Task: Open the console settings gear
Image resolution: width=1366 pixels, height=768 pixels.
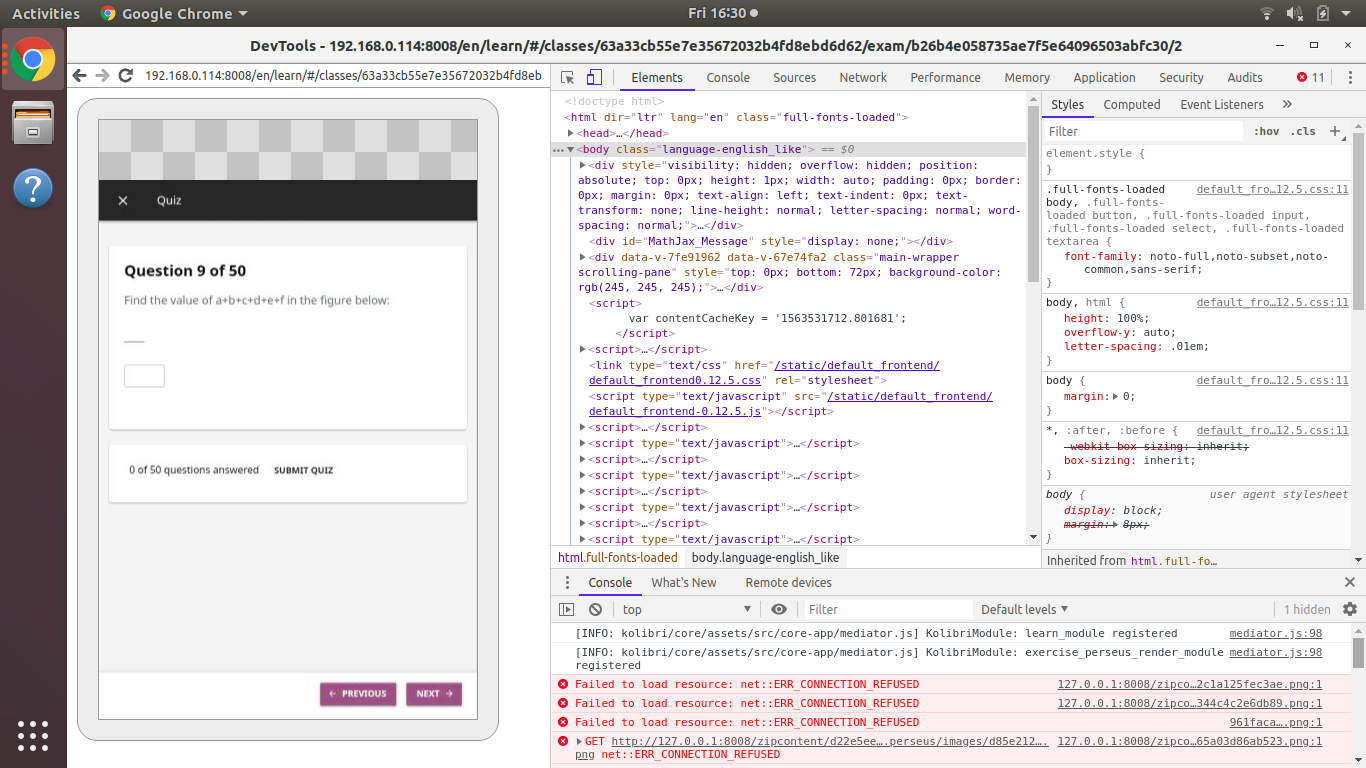Action: click(1348, 609)
